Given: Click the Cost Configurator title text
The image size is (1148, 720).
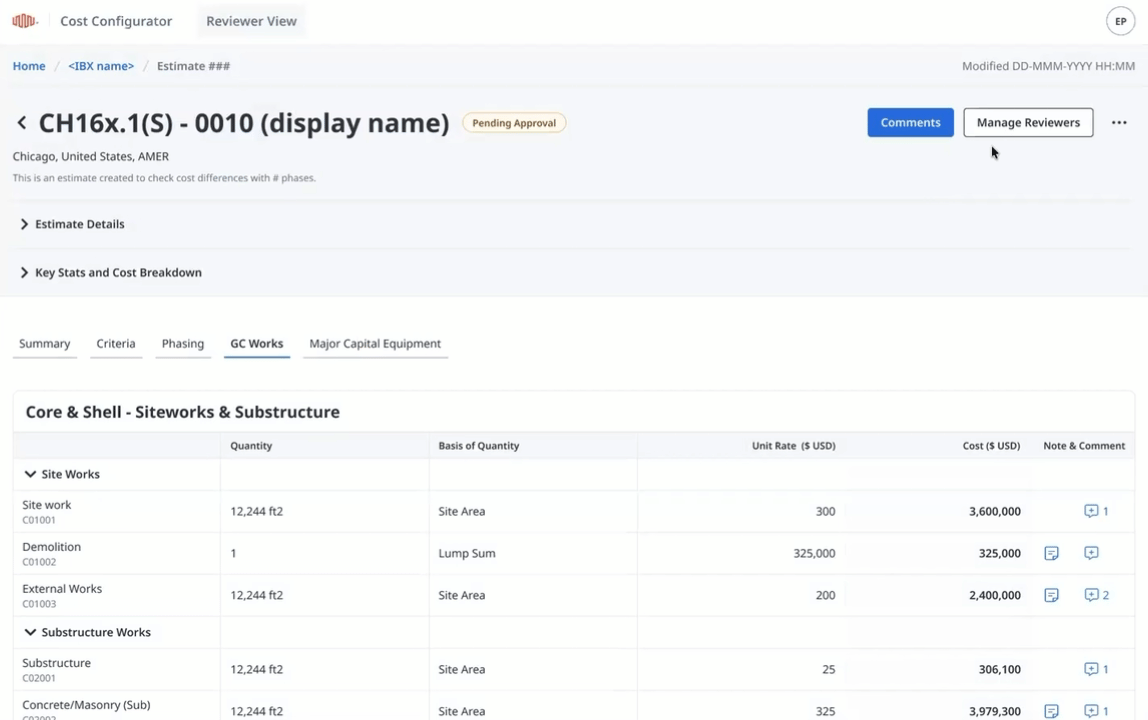Looking at the screenshot, I should pos(116,21).
